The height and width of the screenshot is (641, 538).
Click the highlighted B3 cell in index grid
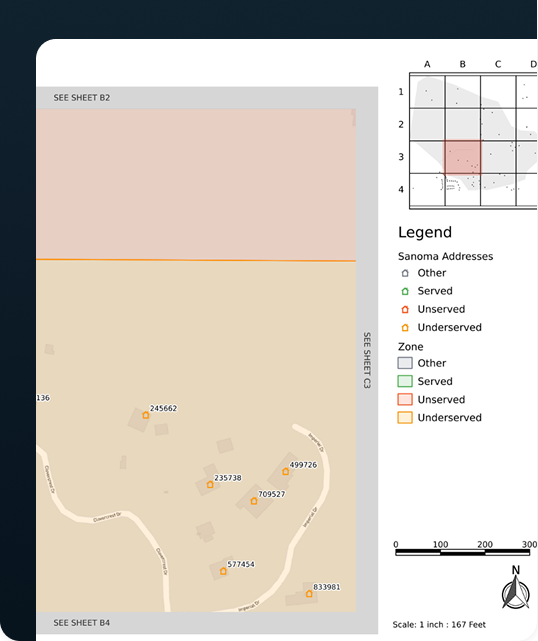point(462,157)
